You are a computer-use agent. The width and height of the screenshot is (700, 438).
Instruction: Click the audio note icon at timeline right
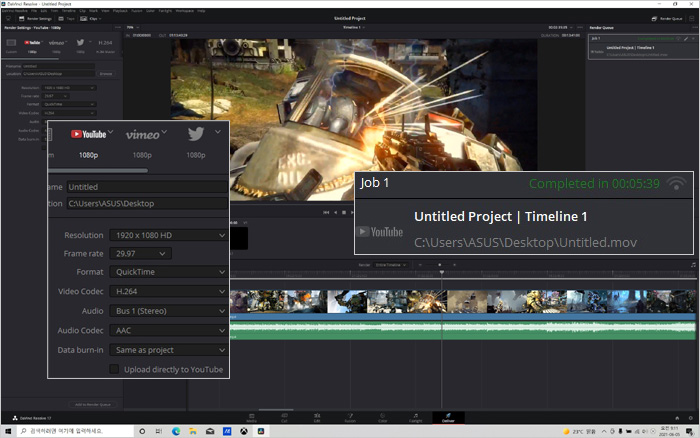(x=693, y=265)
